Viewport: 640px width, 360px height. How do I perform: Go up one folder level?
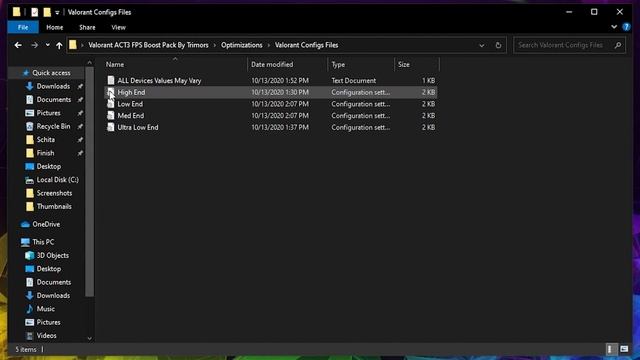[59, 45]
